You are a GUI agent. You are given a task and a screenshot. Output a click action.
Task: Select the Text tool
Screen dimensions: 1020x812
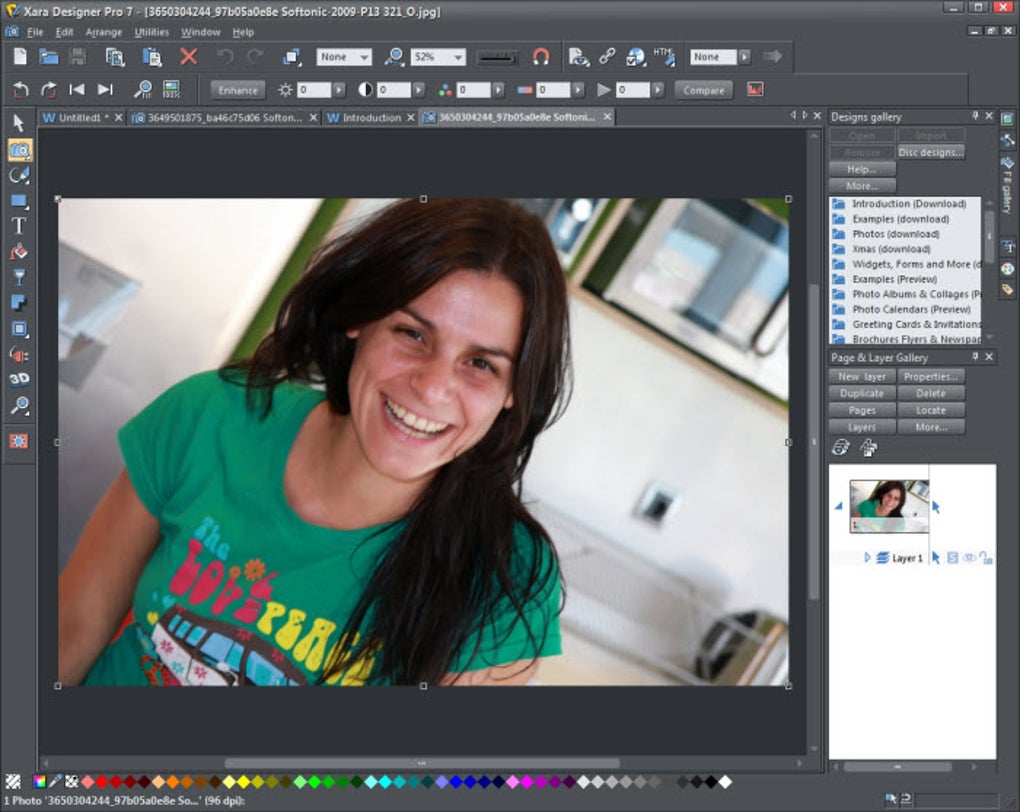point(19,226)
